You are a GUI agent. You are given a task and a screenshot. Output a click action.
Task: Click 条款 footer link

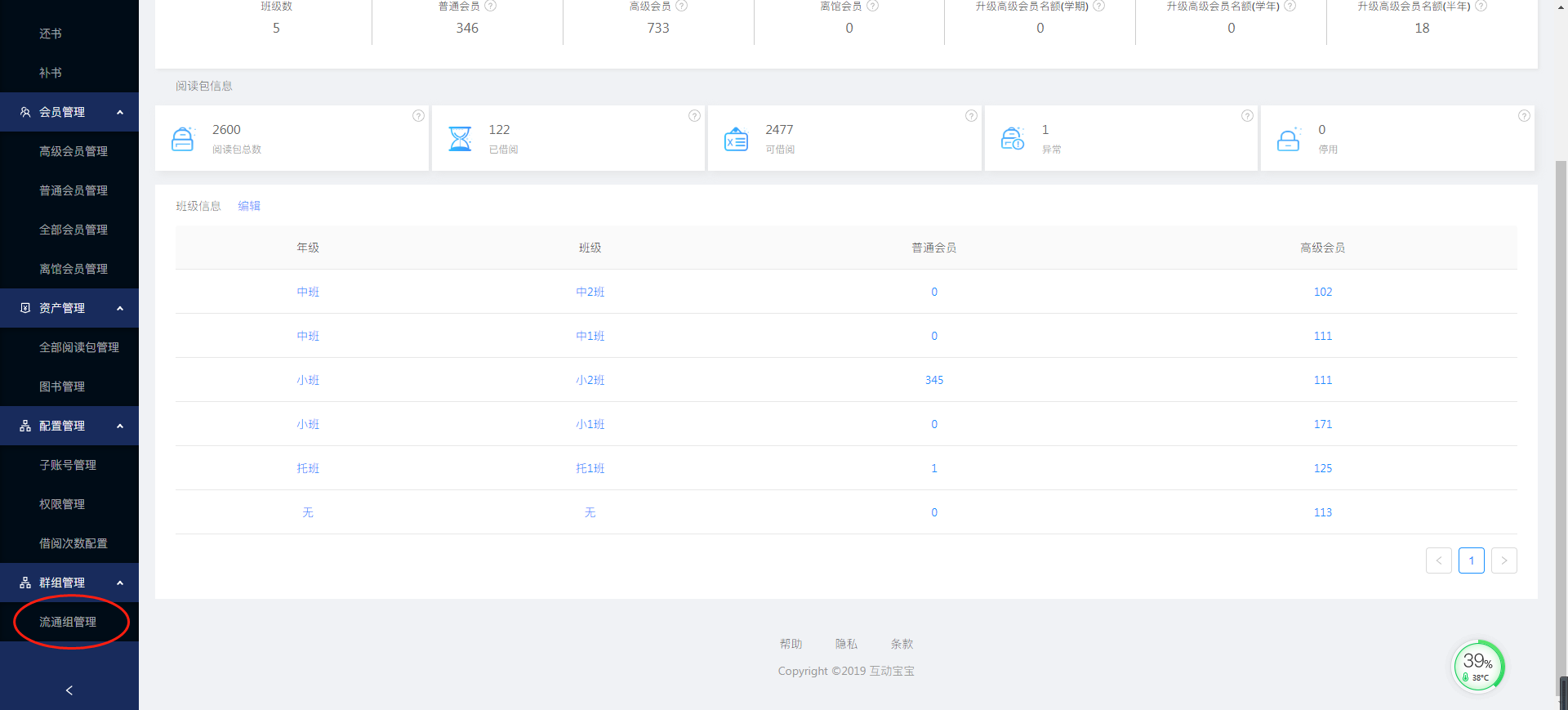[x=902, y=644]
